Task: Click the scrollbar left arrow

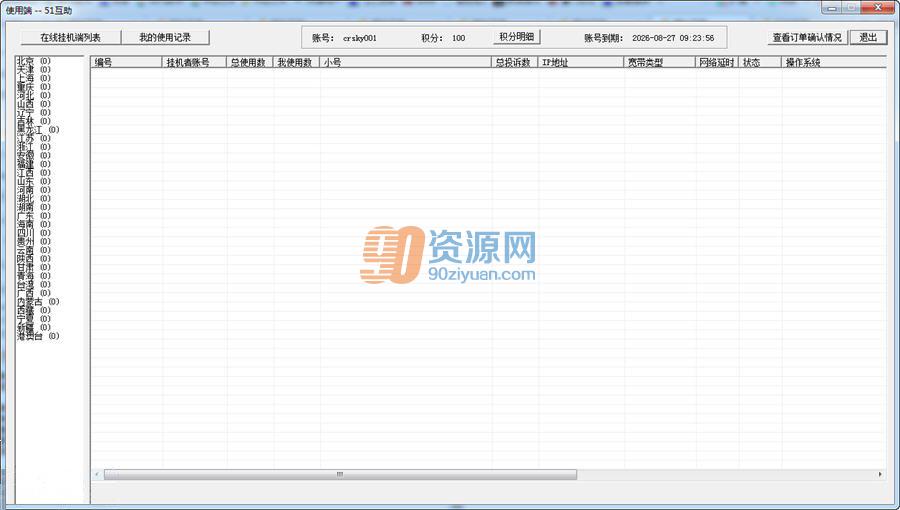Action: (x=96, y=474)
